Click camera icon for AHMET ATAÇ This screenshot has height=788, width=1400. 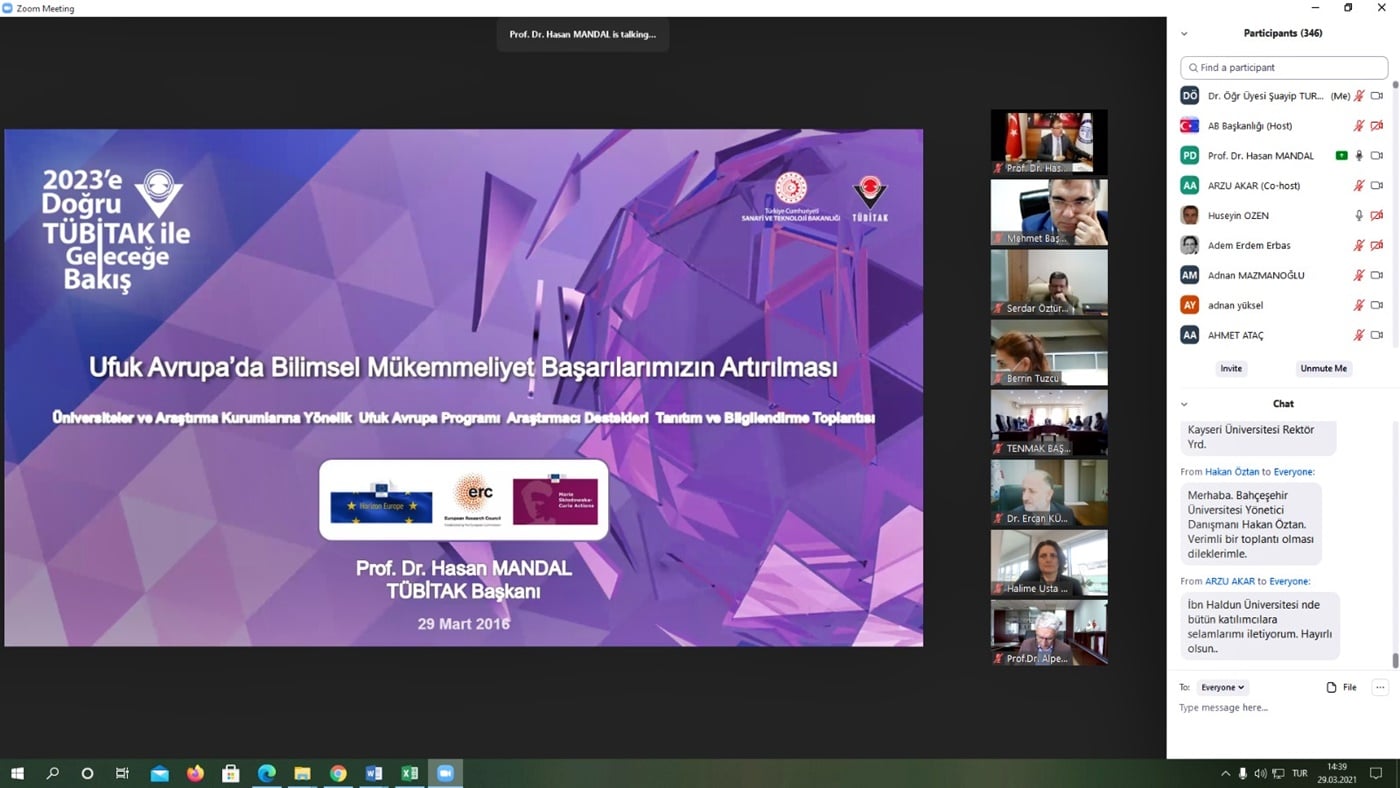click(x=1377, y=335)
